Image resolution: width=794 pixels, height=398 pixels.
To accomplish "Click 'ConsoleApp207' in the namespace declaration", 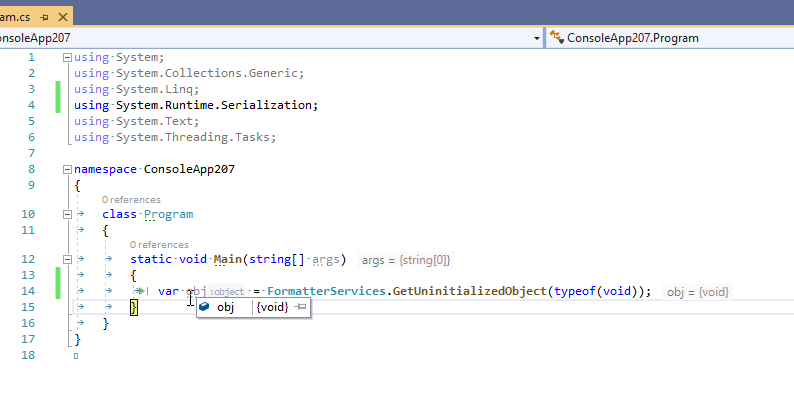I will click(x=189, y=169).
